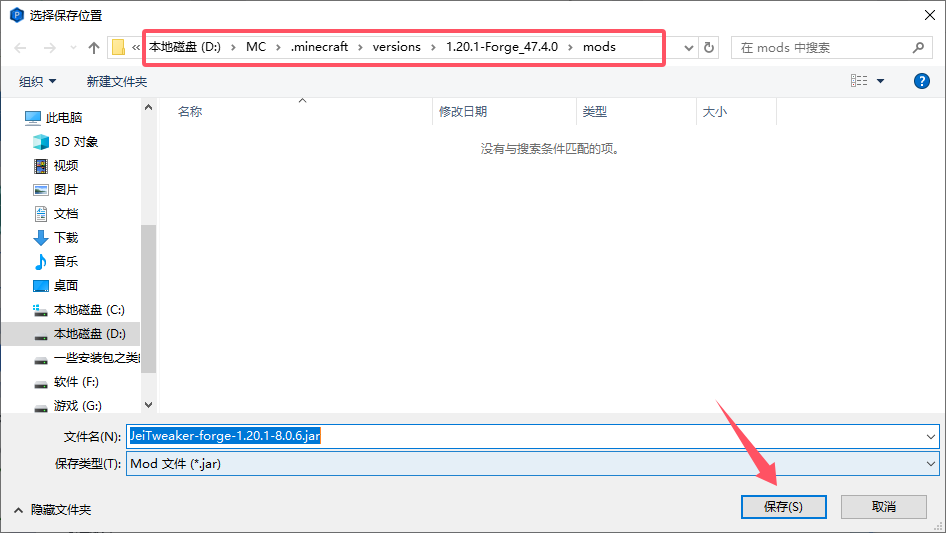Expand the 文件名 combo box arrow
Screen dimensions: 946x533
coord(931,436)
